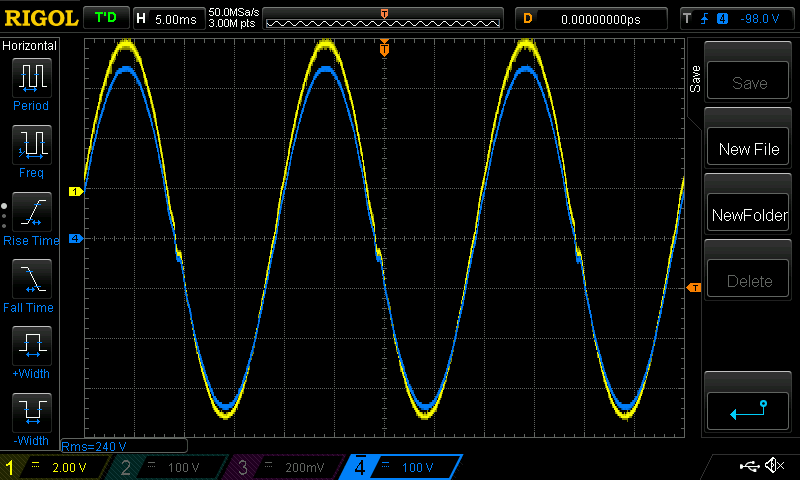Click the back arrow return icon
800x480 pixels.
click(749, 409)
